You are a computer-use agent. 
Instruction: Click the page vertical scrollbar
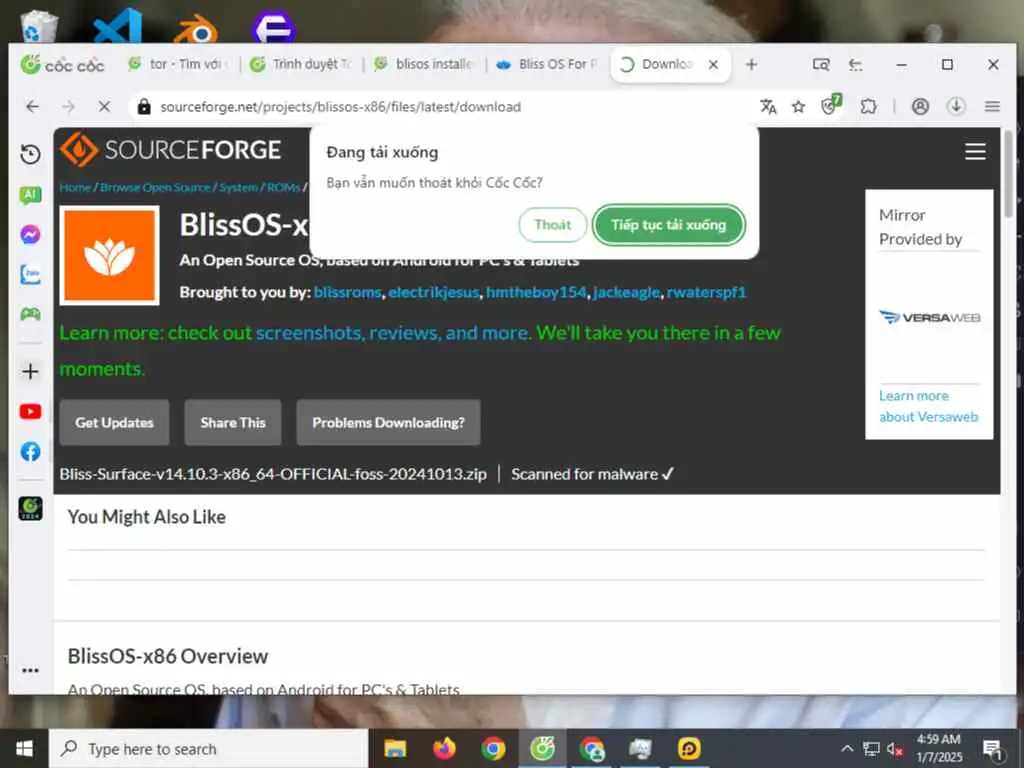[x=1009, y=175]
